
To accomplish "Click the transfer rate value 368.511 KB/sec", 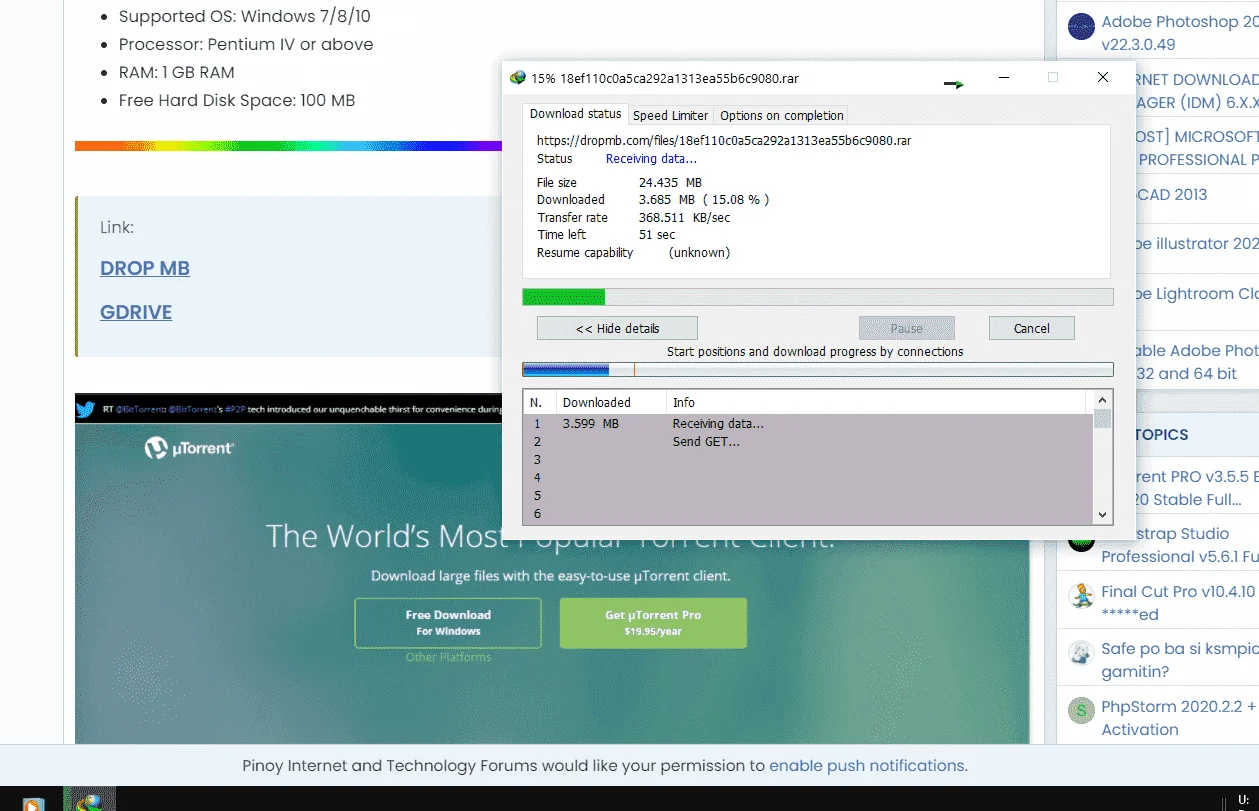I will 684,217.
